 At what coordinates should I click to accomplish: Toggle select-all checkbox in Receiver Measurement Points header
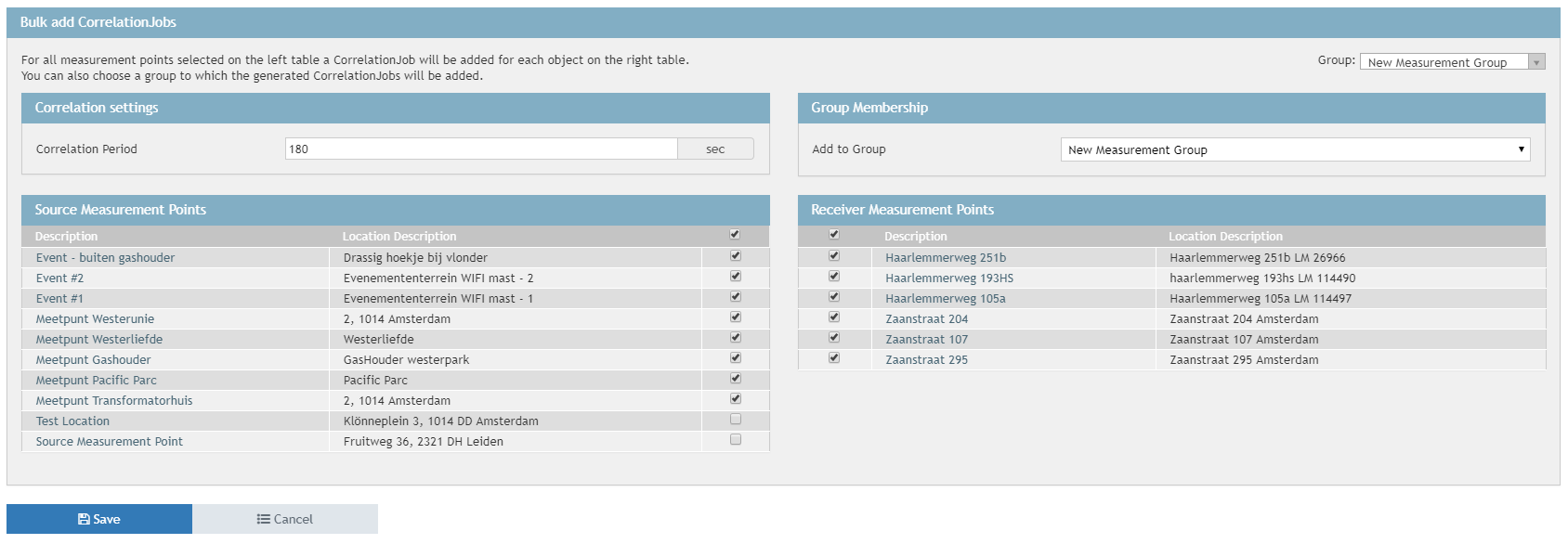click(x=834, y=235)
